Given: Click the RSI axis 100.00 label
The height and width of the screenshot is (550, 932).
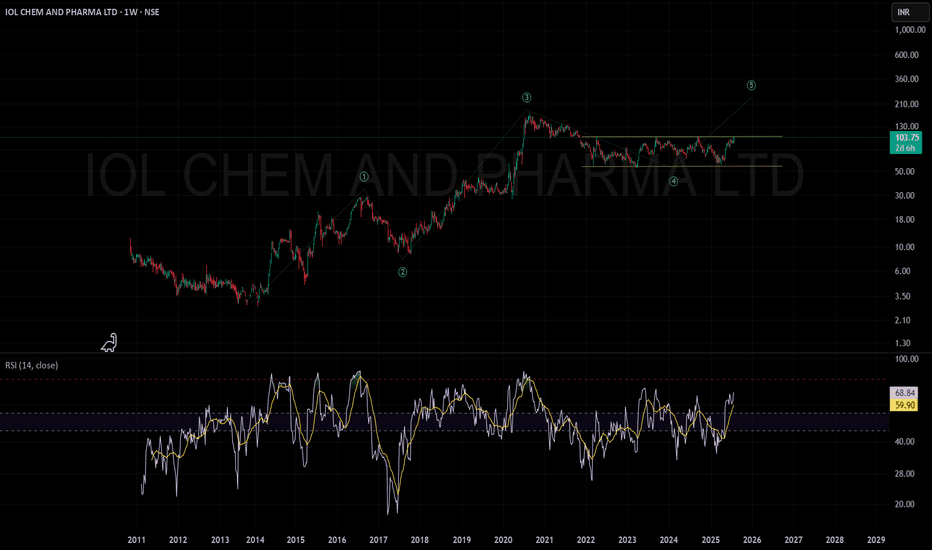Looking at the screenshot, I should pos(906,359).
